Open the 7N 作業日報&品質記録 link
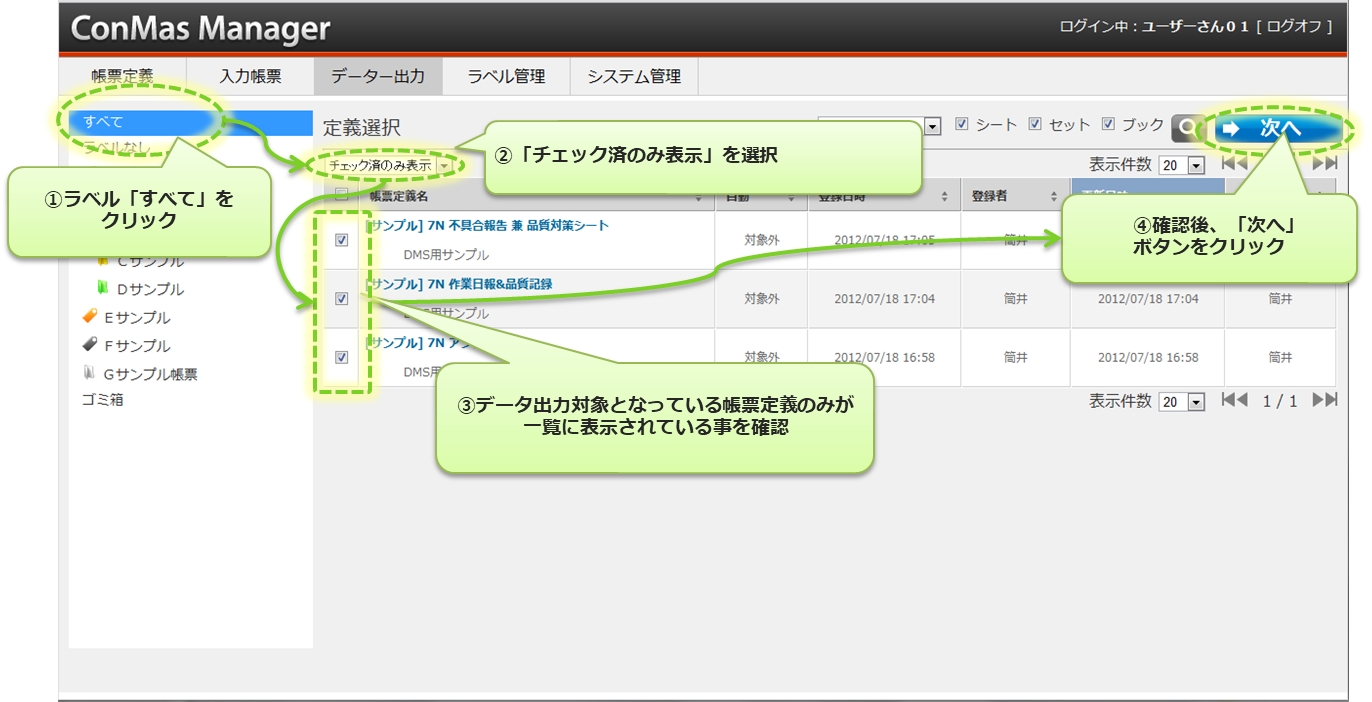Viewport: 1372px width, 702px height. [x=459, y=284]
